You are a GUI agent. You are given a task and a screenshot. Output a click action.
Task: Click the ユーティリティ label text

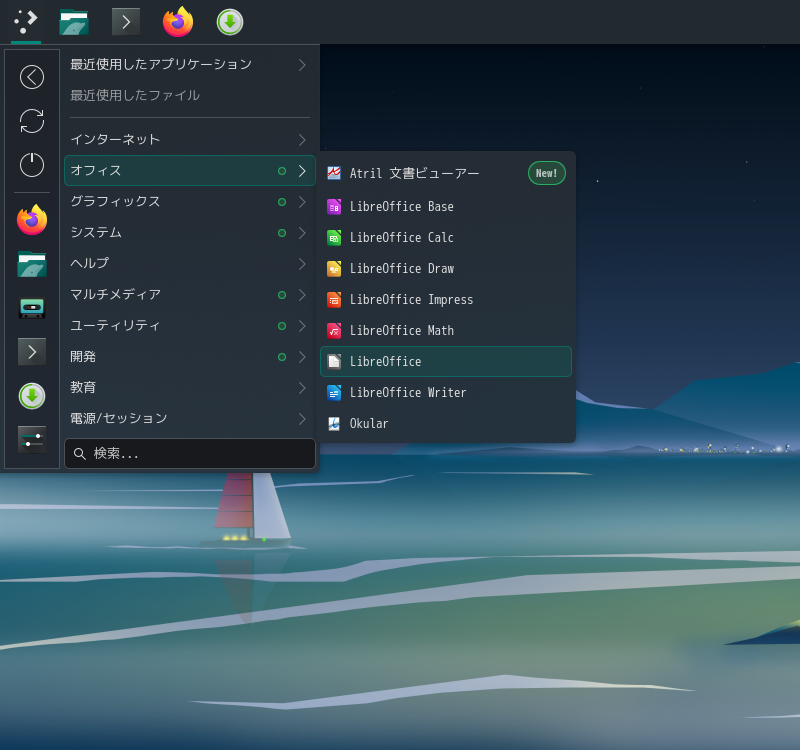coord(115,326)
